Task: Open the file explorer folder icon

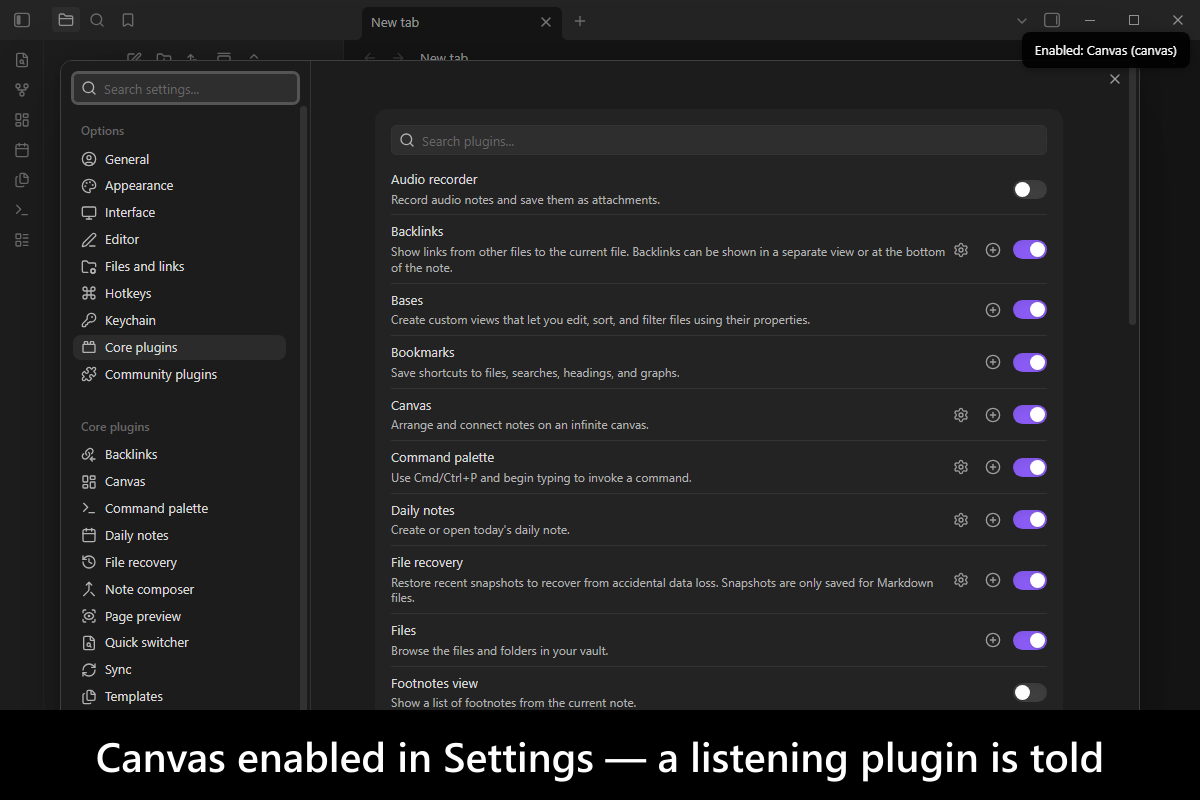Action: pyautogui.click(x=66, y=20)
